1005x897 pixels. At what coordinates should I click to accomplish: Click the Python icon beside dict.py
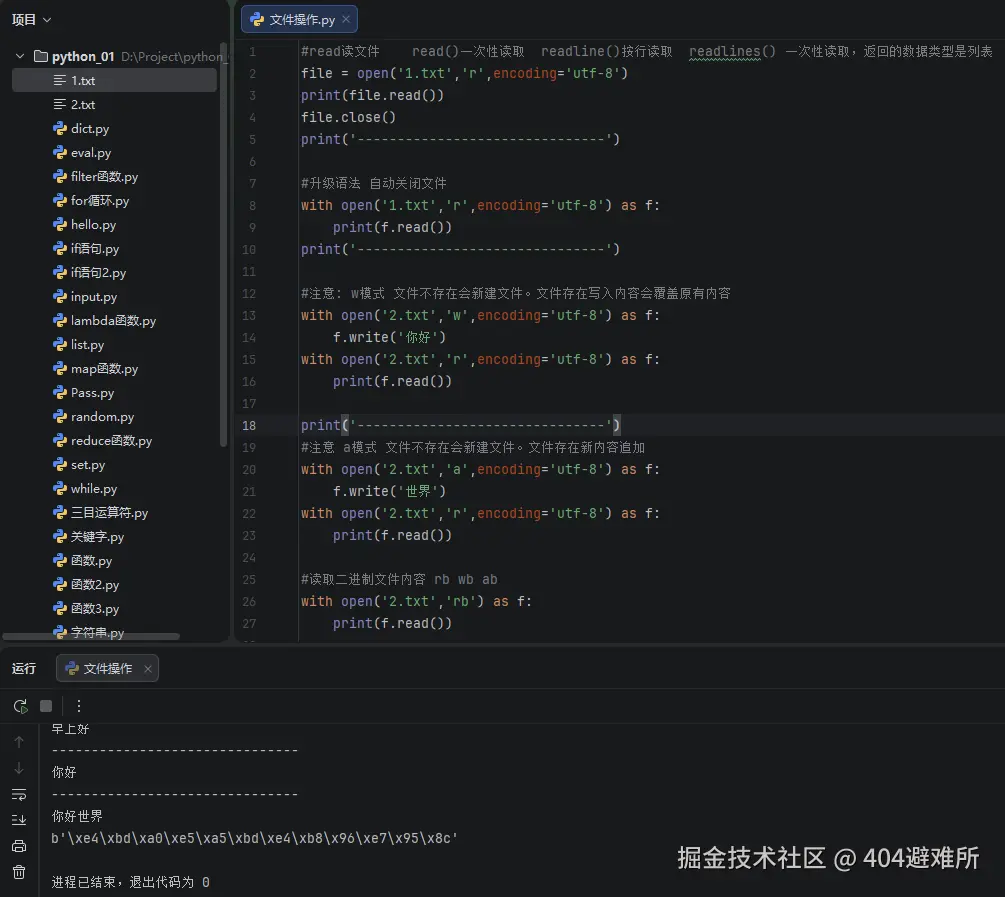click(60, 128)
